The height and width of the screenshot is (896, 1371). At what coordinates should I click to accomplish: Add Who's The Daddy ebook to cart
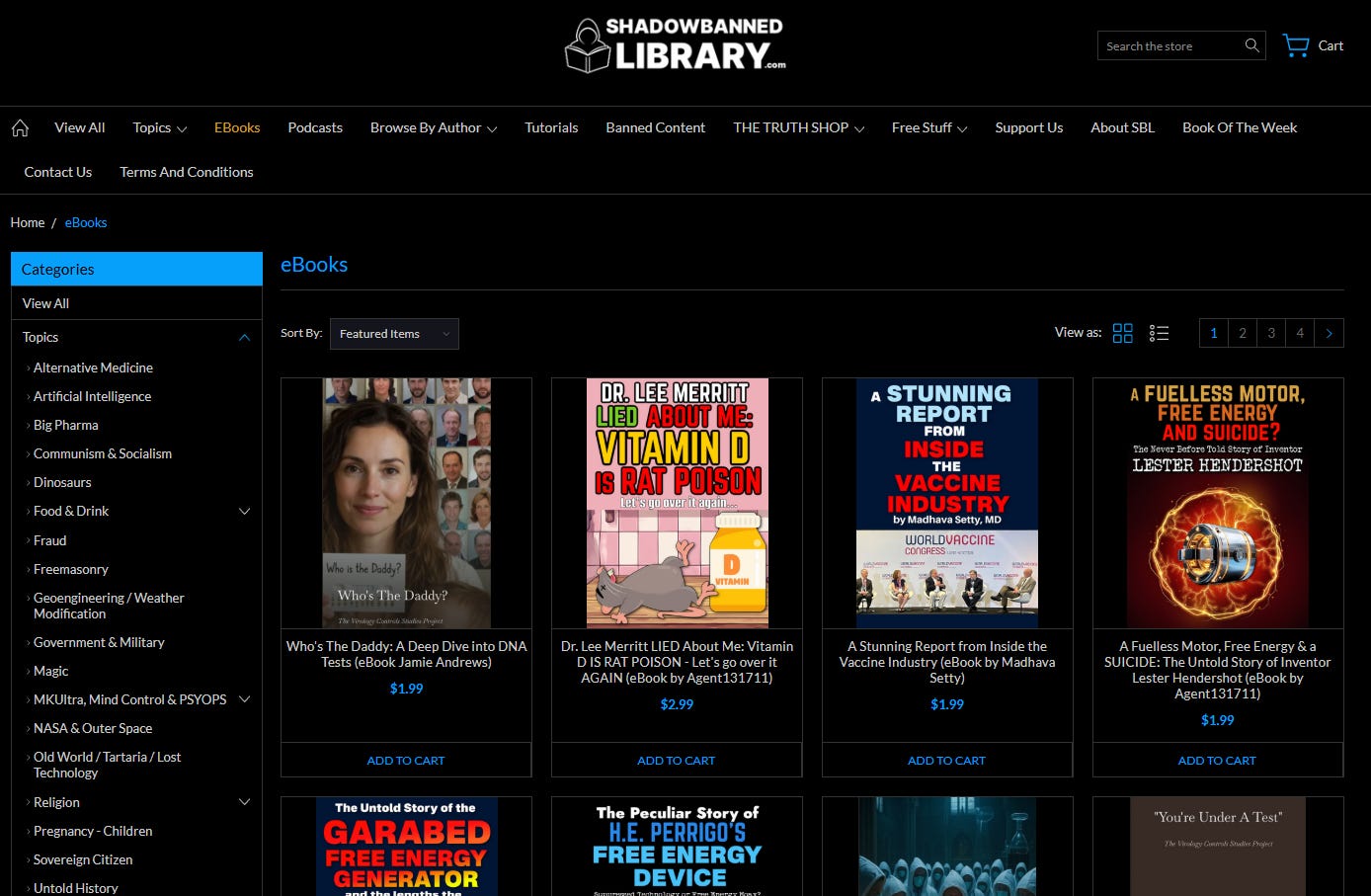[406, 760]
